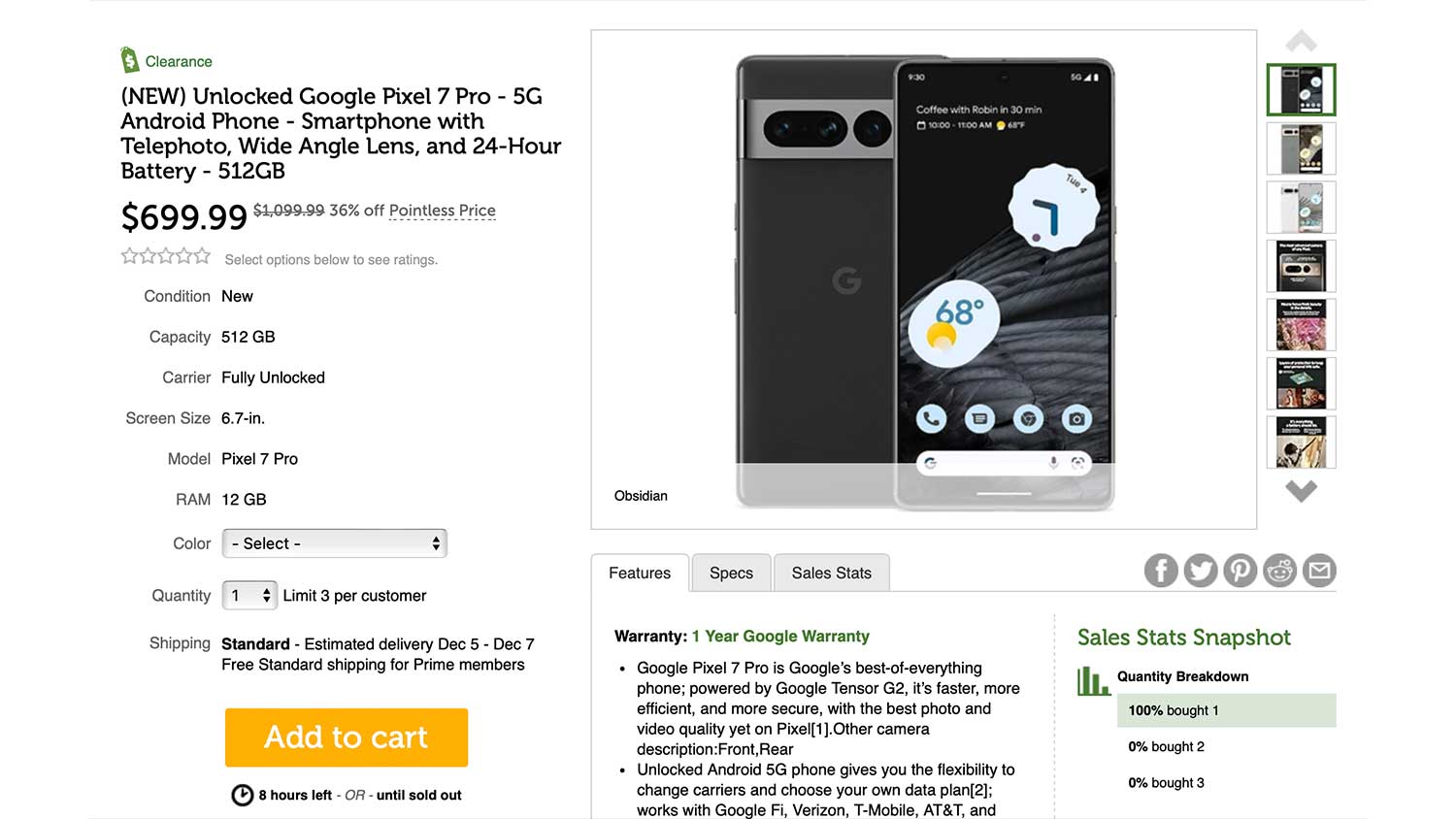
Task: Open the Pointless Price link
Action: click(442, 211)
